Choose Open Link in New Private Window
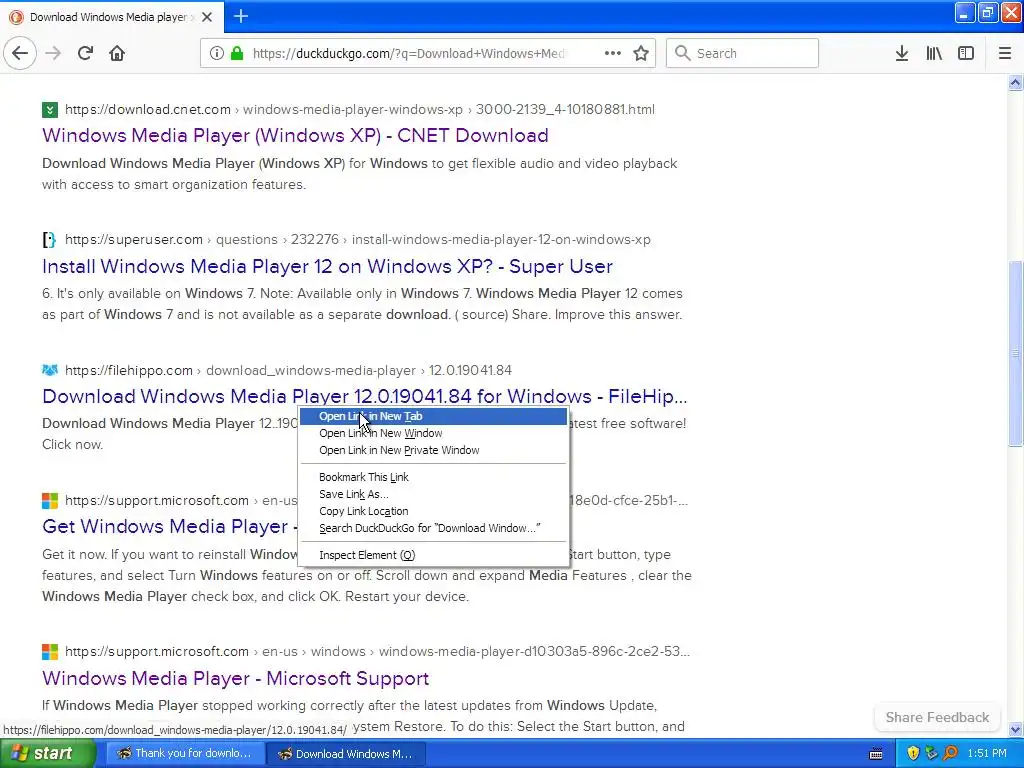 433,450
